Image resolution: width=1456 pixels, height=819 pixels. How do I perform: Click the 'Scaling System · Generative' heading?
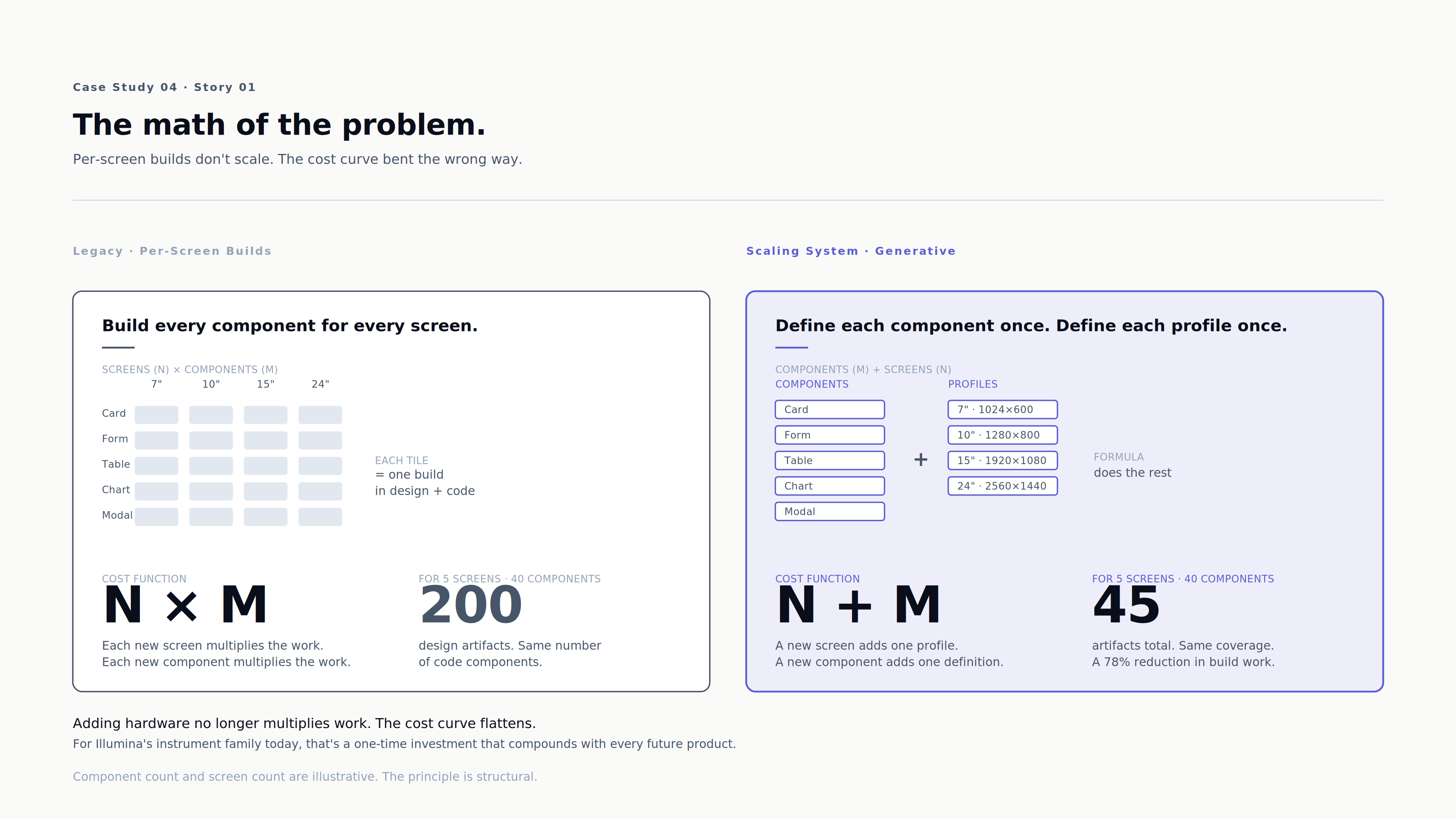coord(850,251)
